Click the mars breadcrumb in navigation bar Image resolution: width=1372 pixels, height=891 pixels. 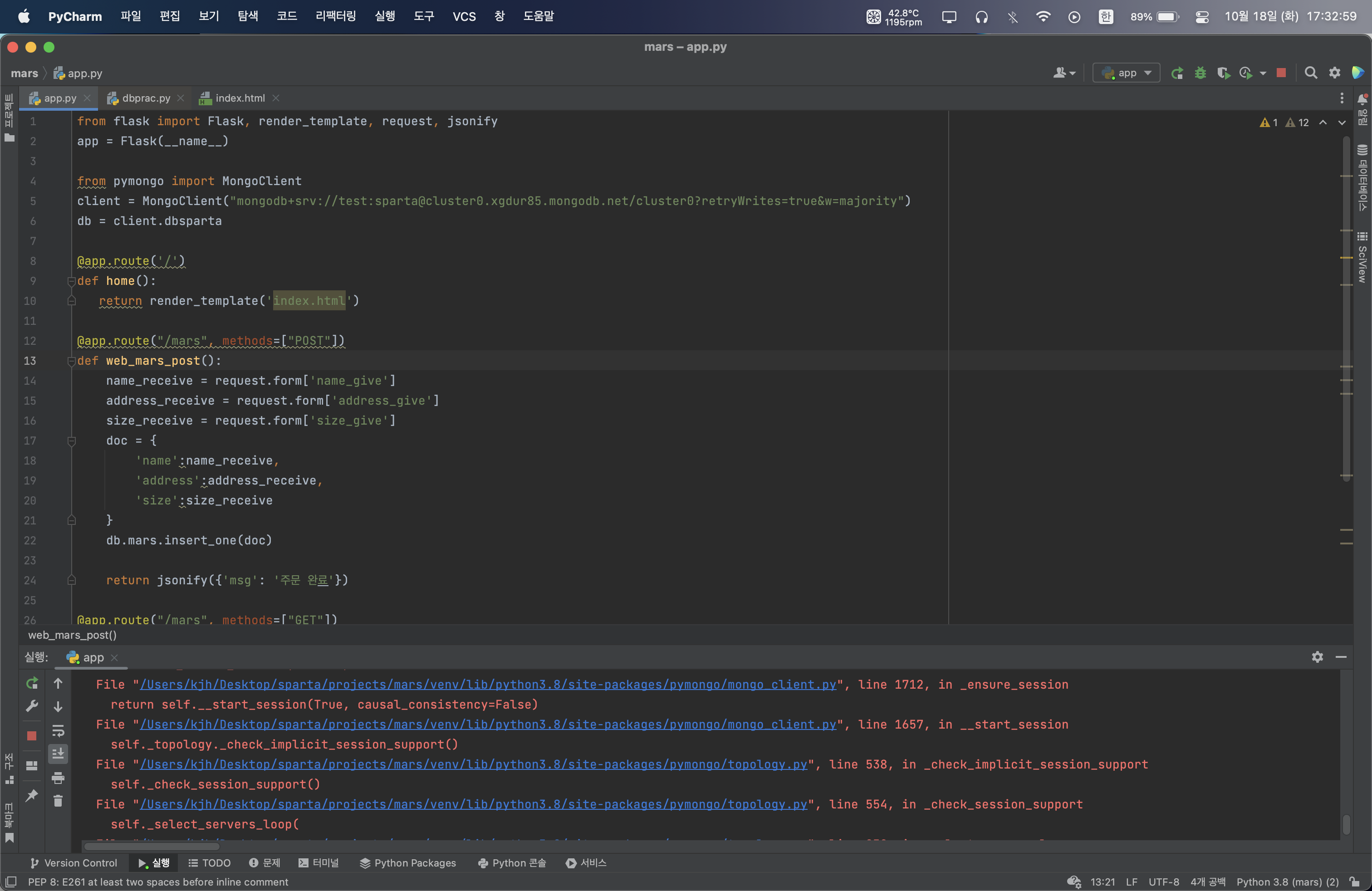pyautogui.click(x=24, y=73)
